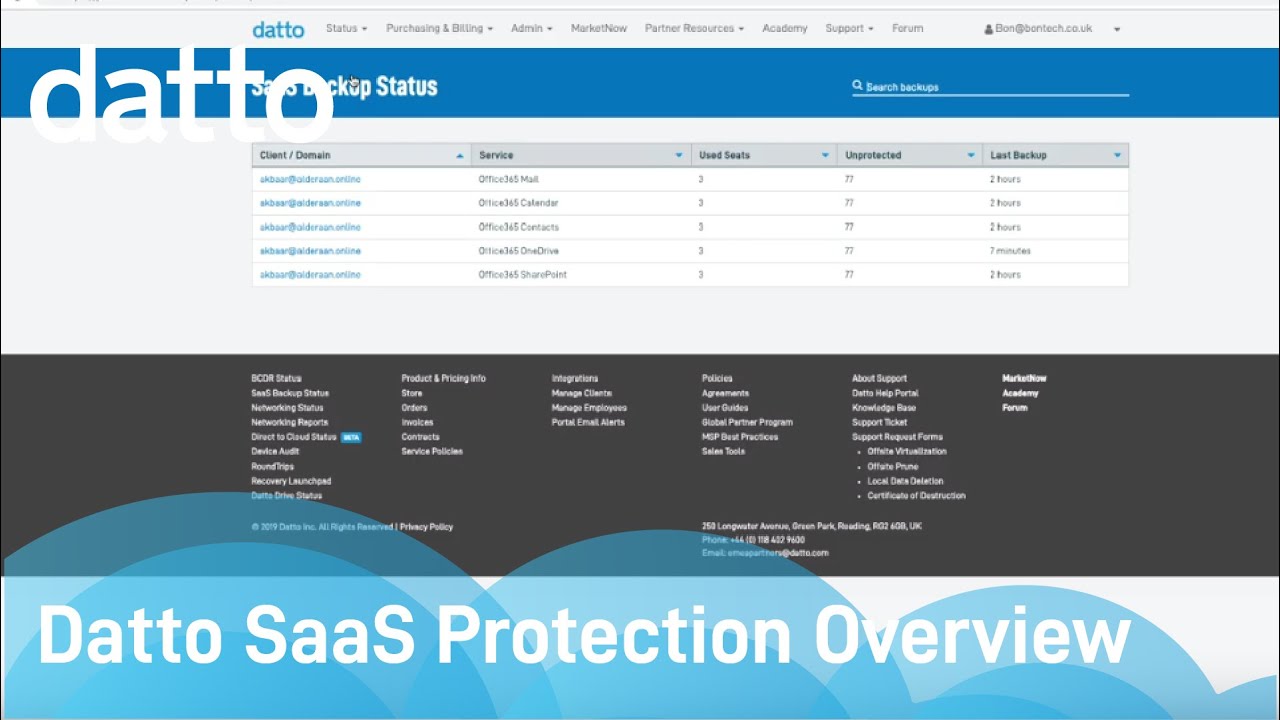
Task: Open Orders footer link
Action: (x=414, y=408)
